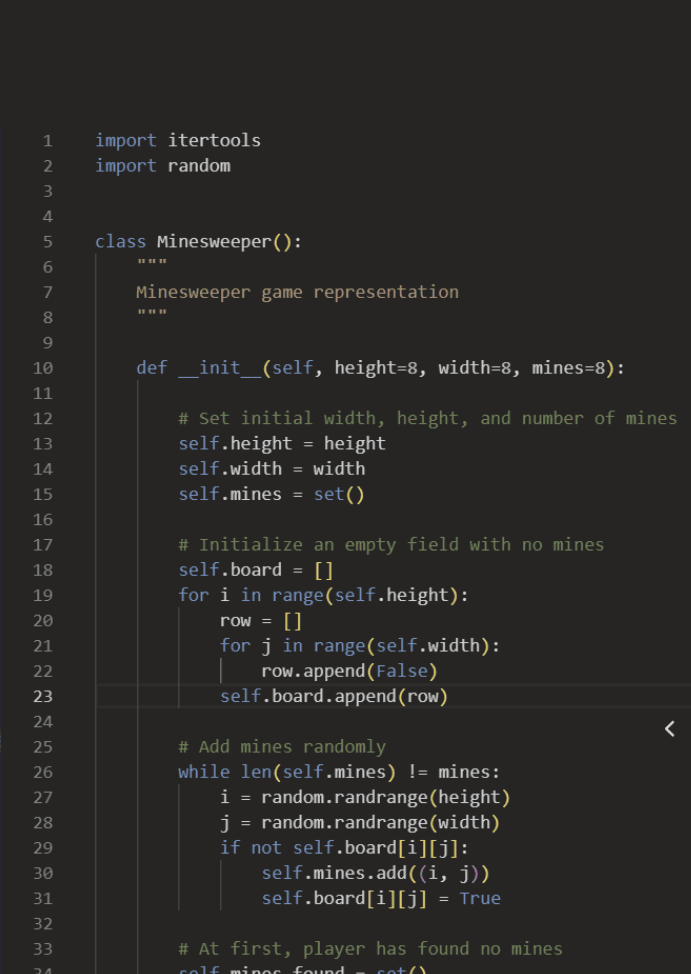
Task: Click line number 25 in the gutter
Action: 43,748
